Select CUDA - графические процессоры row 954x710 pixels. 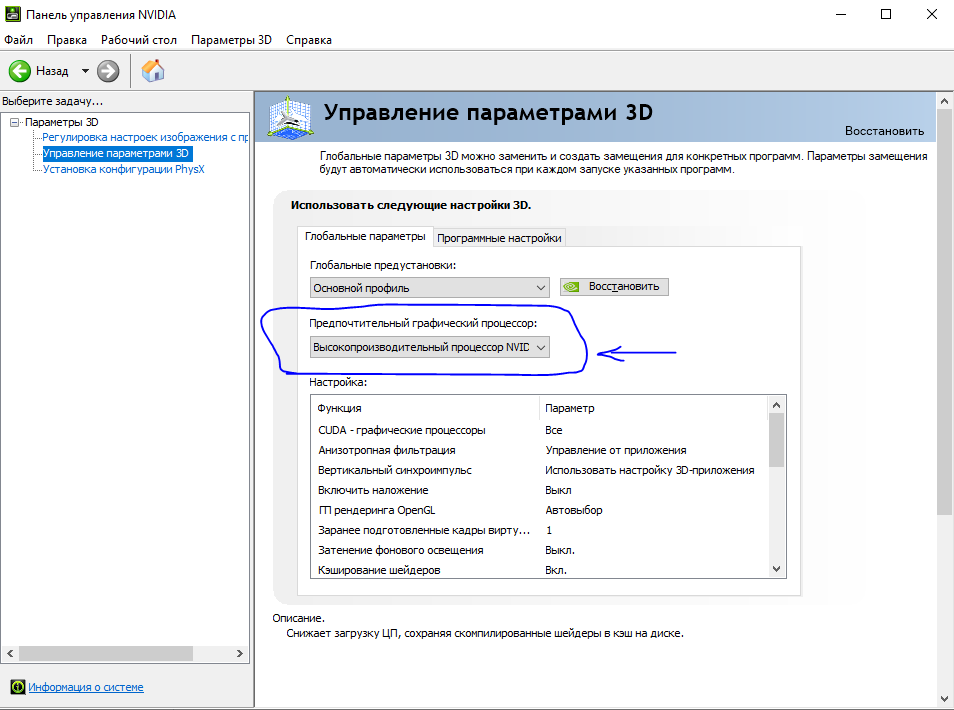pyautogui.click(x=539, y=430)
